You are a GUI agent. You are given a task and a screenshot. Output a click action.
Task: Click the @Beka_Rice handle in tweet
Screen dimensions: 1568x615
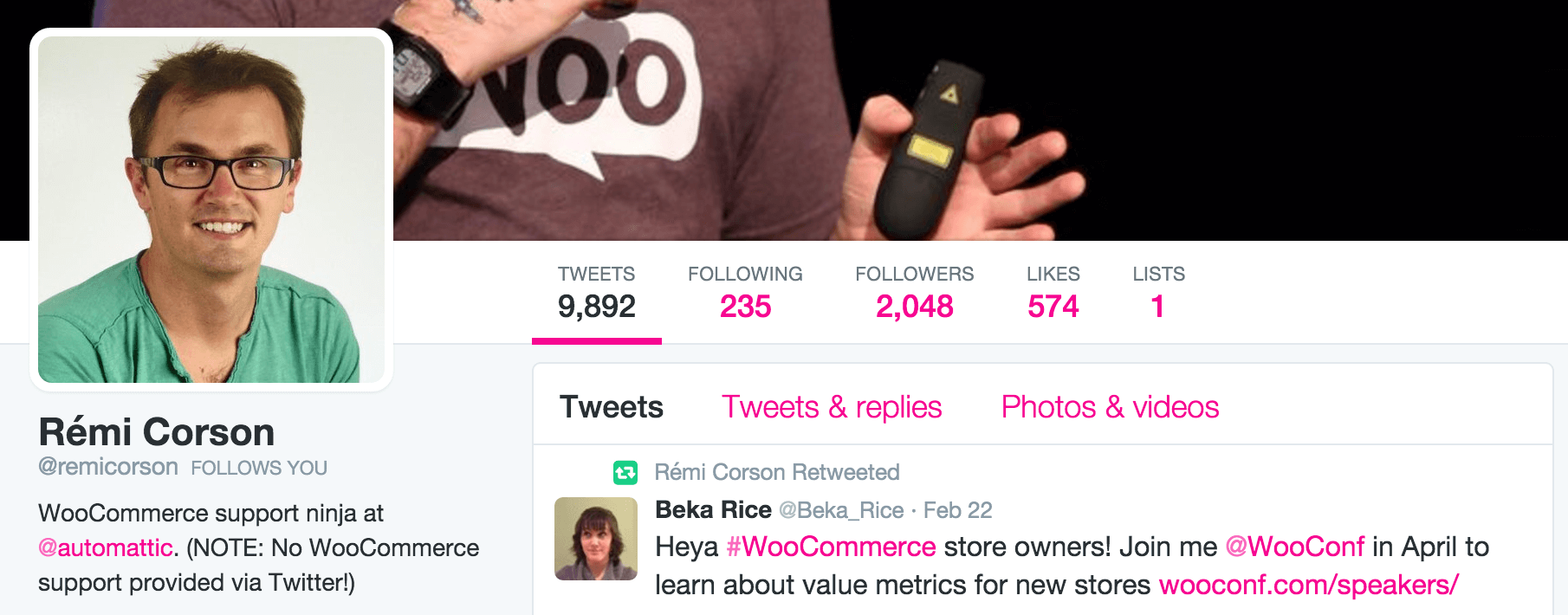[x=841, y=510]
